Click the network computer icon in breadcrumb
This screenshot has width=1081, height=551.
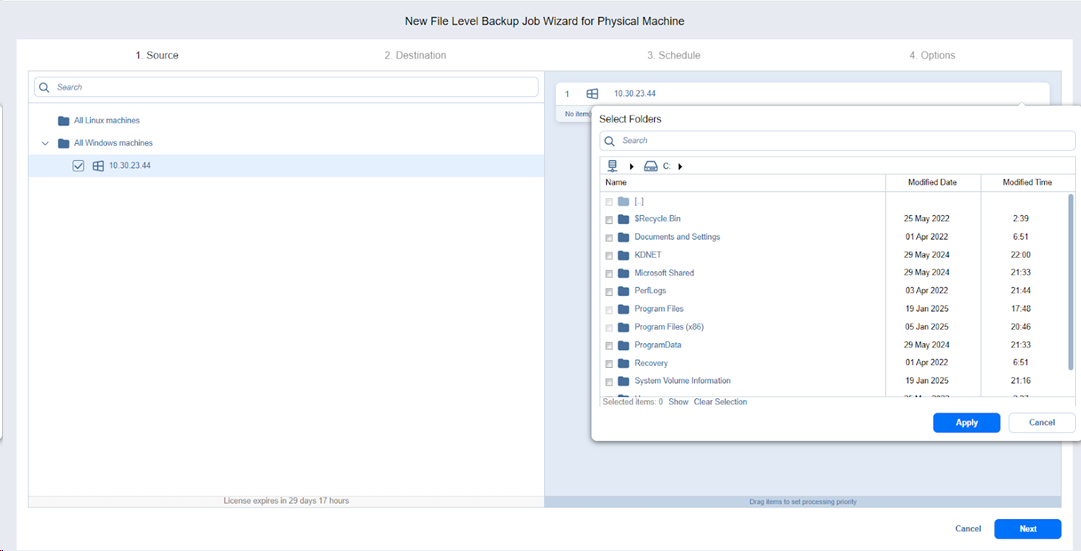612,166
